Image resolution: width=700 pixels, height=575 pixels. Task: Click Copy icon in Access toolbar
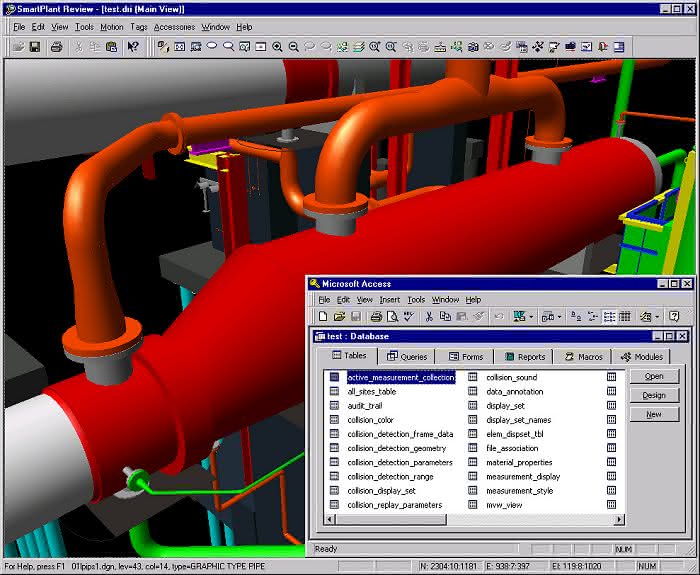point(445,317)
